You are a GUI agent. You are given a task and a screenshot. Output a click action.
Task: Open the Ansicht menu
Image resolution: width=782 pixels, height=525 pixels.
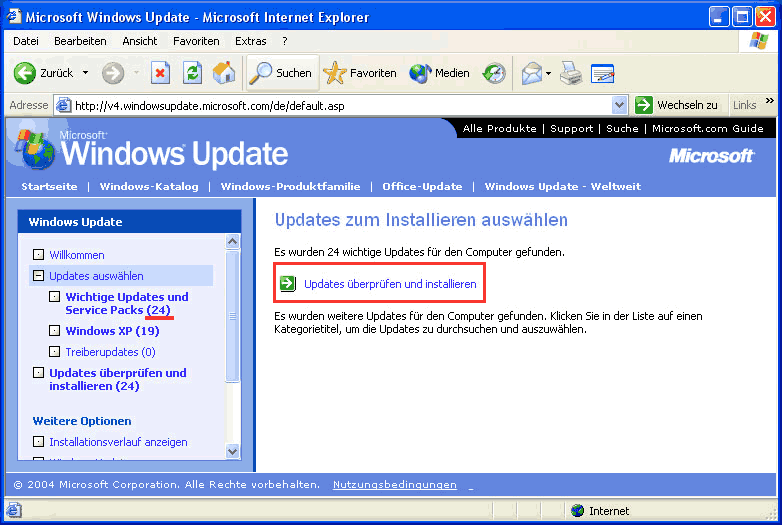[140, 41]
